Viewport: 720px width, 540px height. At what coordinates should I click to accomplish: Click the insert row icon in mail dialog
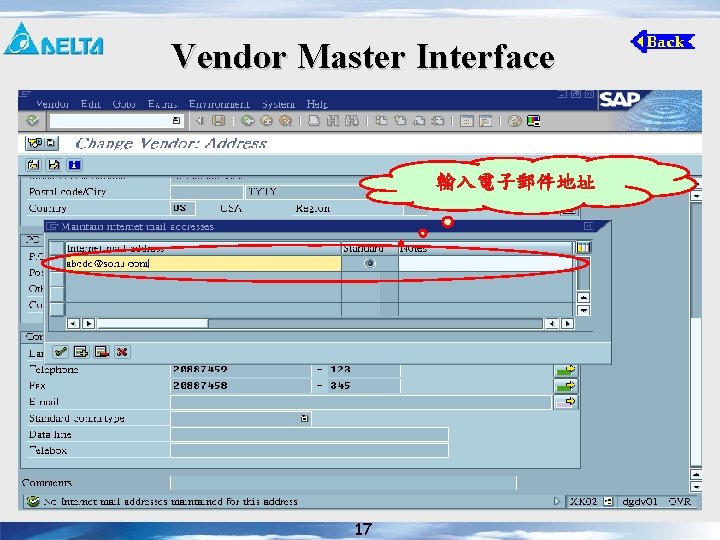(x=81, y=352)
